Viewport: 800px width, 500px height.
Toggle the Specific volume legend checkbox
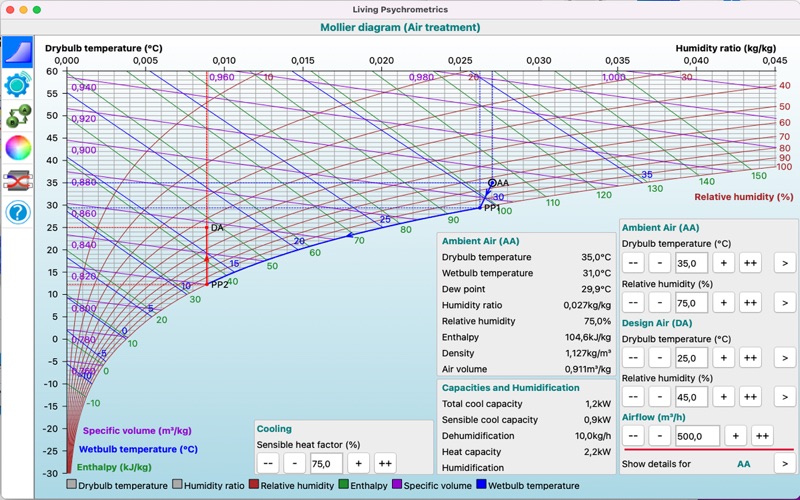(x=397, y=484)
